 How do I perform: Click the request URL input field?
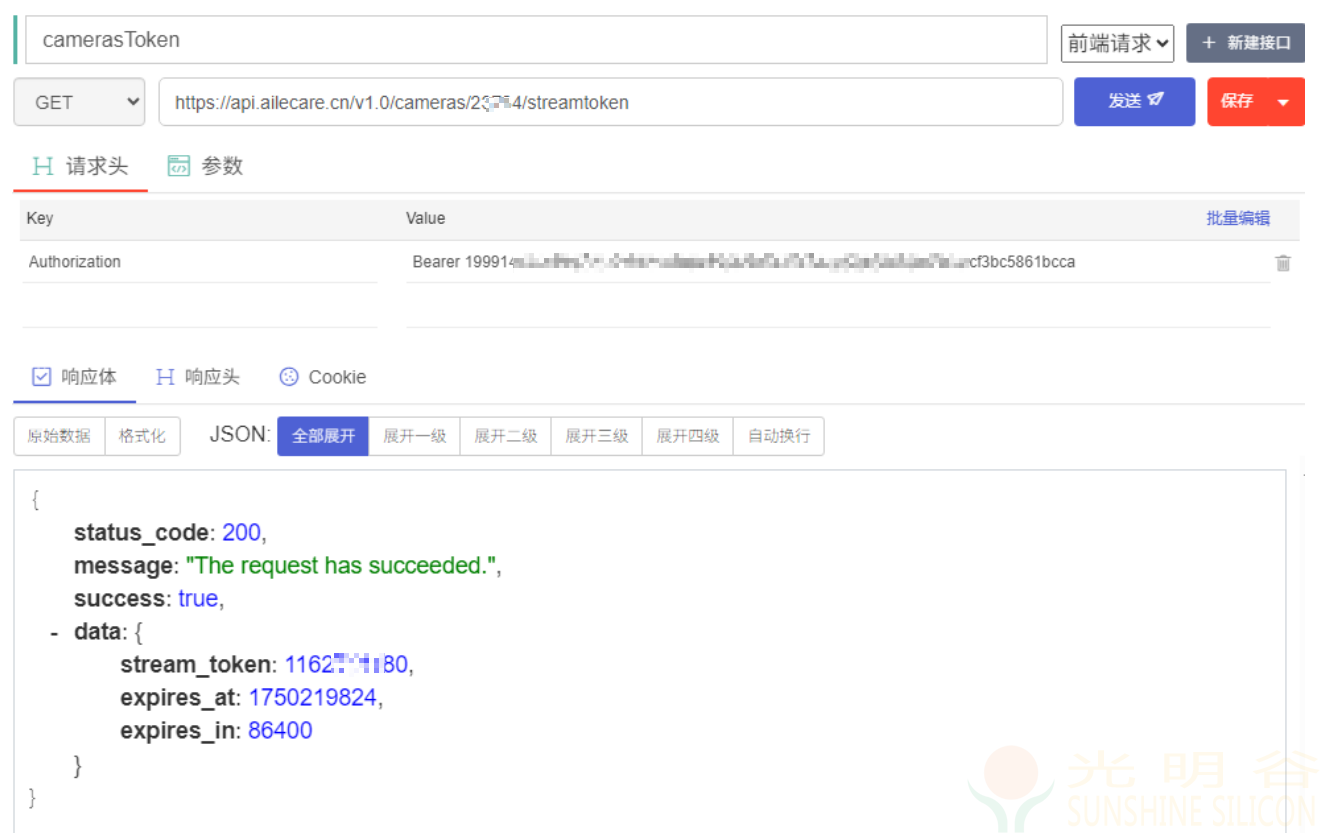610,102
